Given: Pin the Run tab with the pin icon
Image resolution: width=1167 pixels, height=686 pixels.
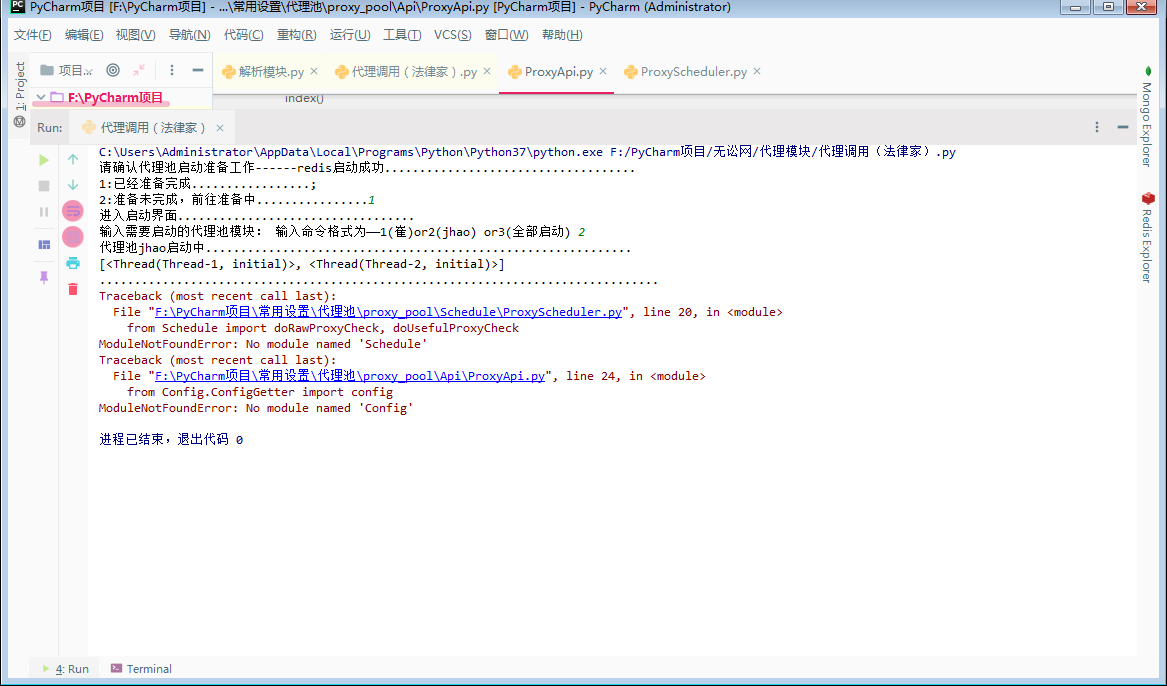Looking at the screenshot, I should 44,278.
